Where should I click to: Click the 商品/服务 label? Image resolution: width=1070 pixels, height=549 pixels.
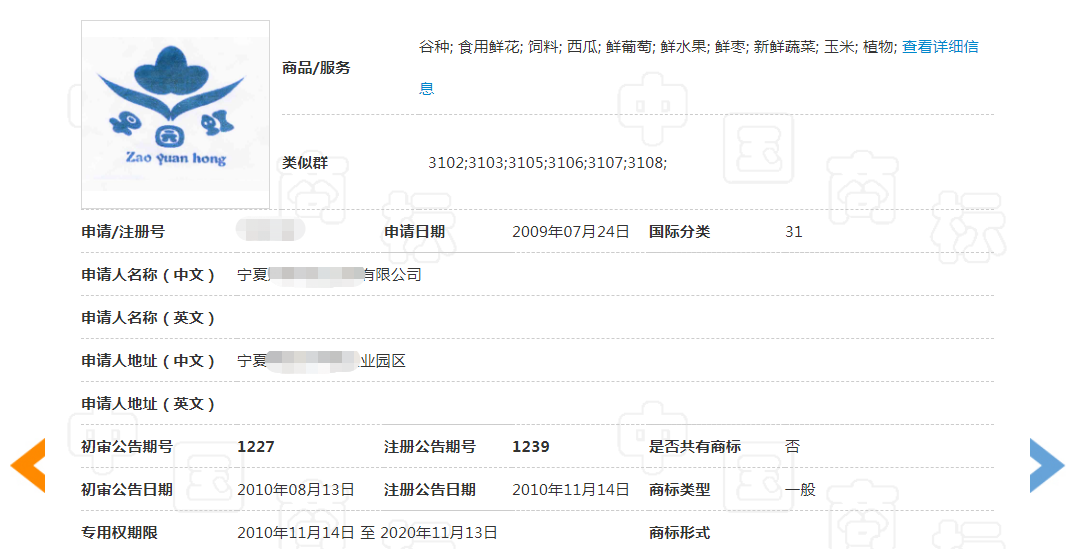pos(316,68)
